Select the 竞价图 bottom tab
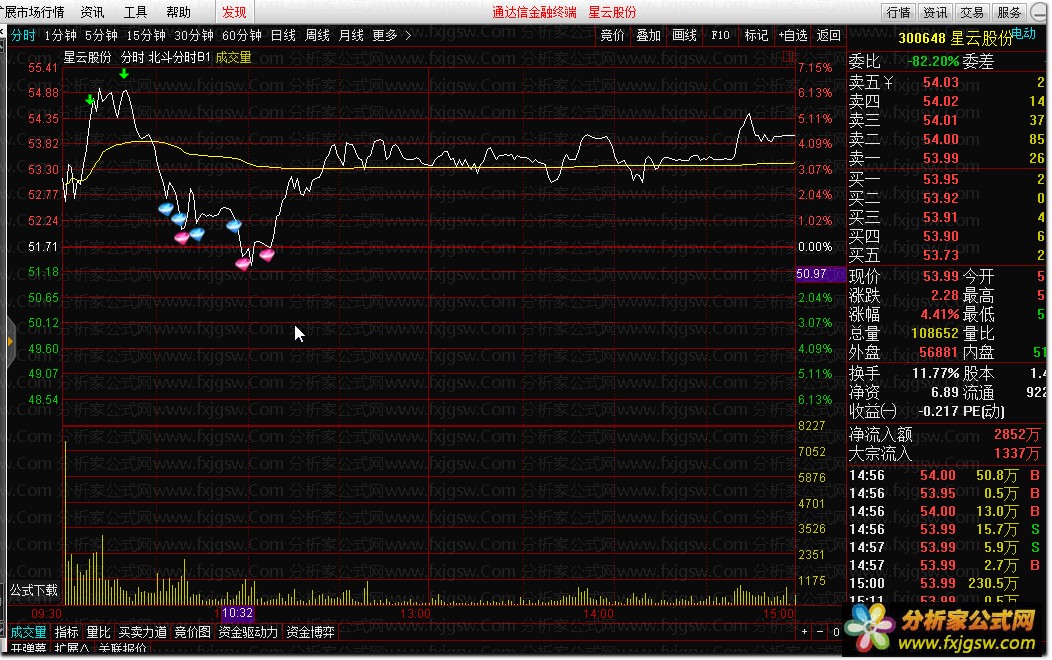1052x660 pixels. click(192, 632)
